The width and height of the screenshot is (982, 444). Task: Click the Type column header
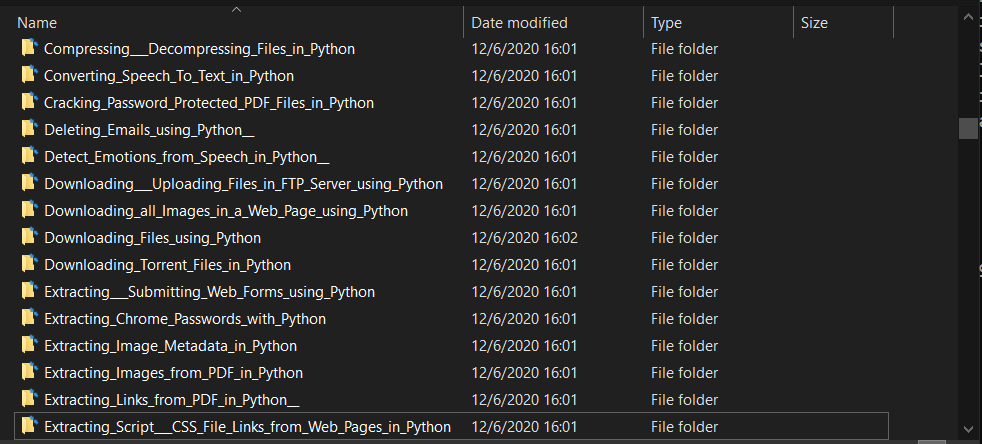pos(666,23)
